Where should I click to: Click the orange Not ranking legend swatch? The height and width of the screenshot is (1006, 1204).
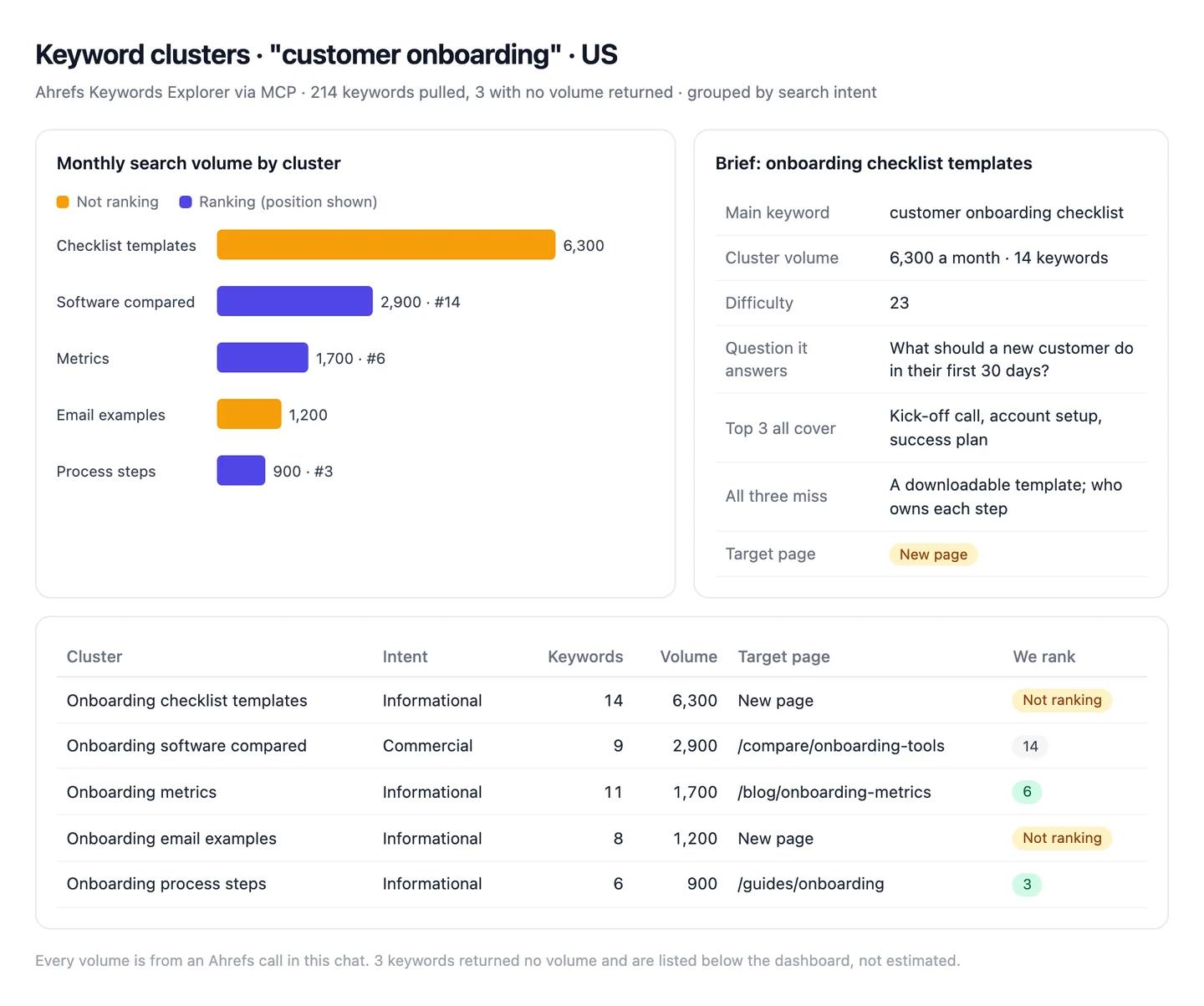tap(63, 202)
